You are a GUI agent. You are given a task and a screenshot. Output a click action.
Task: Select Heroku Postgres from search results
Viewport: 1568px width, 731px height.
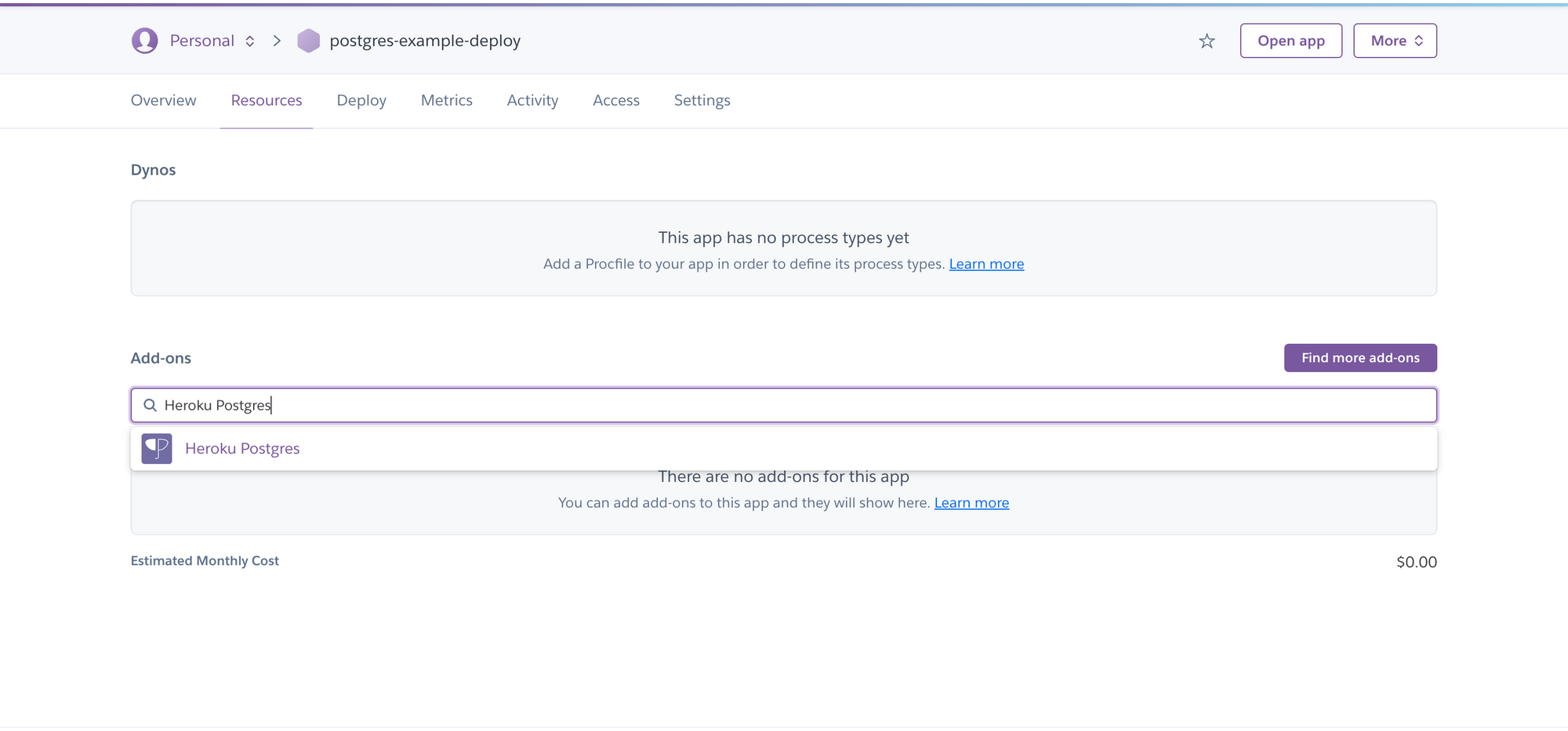coord(784,449)
